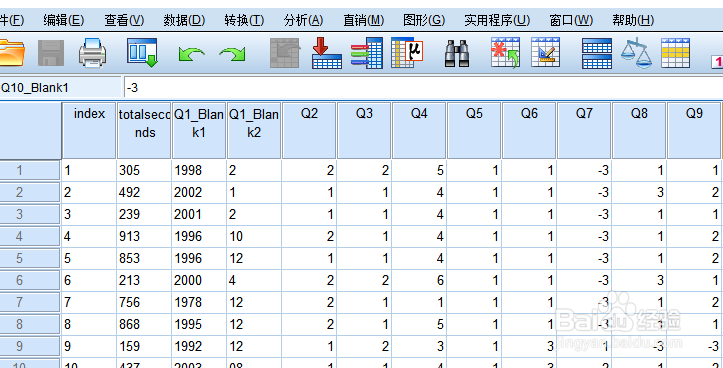The image size is (723, 368).
Task: Click totalseconds cell with value 853
Action: [144, 258]
